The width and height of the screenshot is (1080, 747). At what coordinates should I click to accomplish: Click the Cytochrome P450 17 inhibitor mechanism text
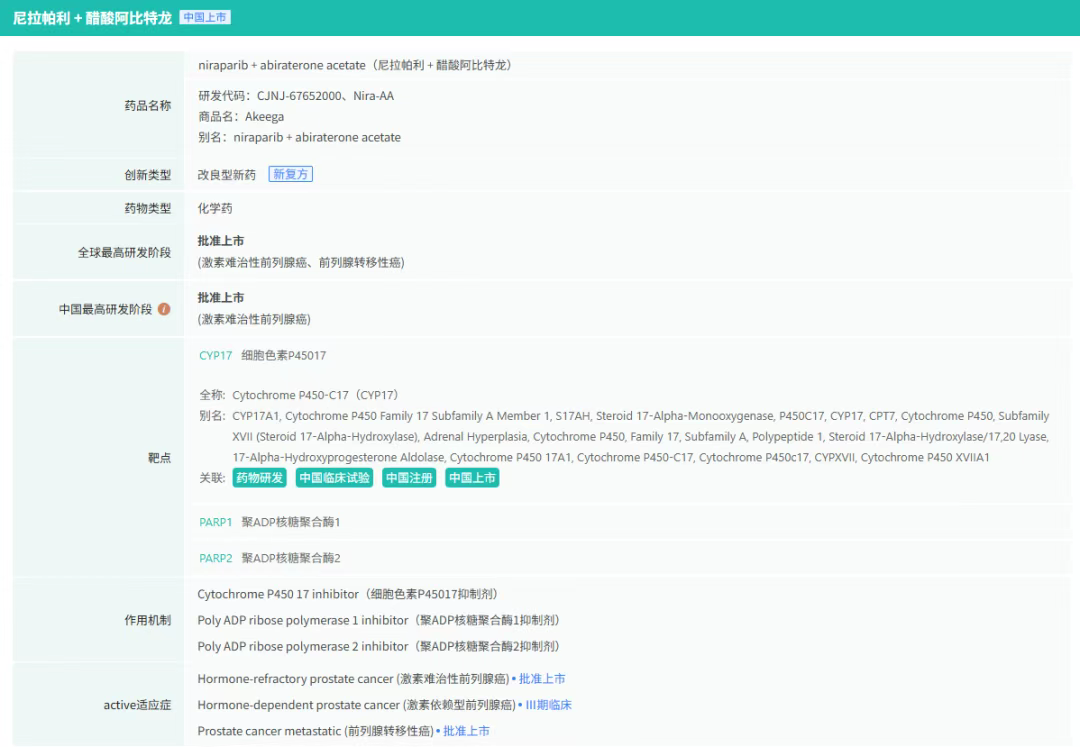277,594
